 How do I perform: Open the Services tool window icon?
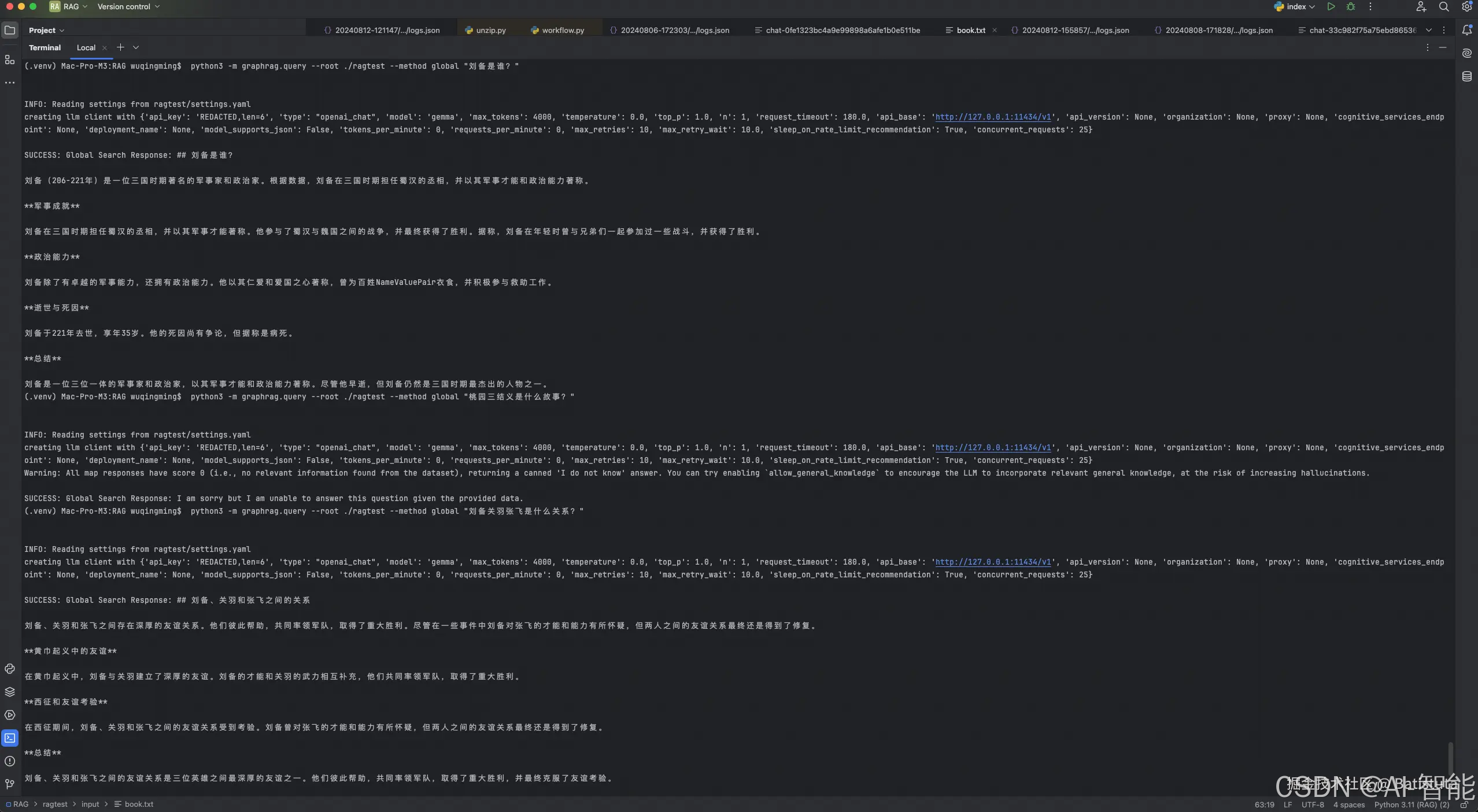(10, 715)
